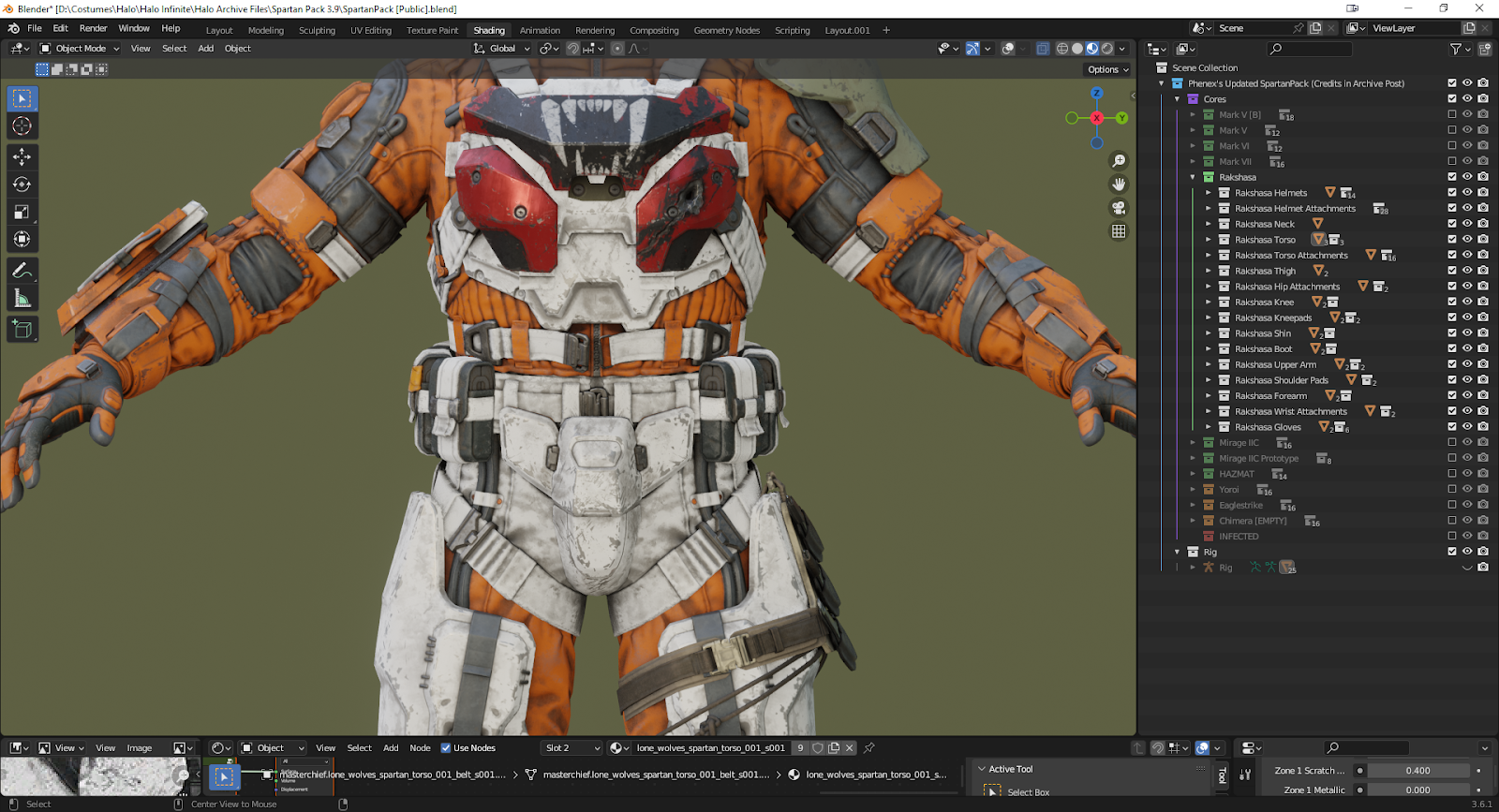Activate the Scale tool
The width and height of the screenshot is (1499, 812).
pyautogui.click(x=22, y=213)
